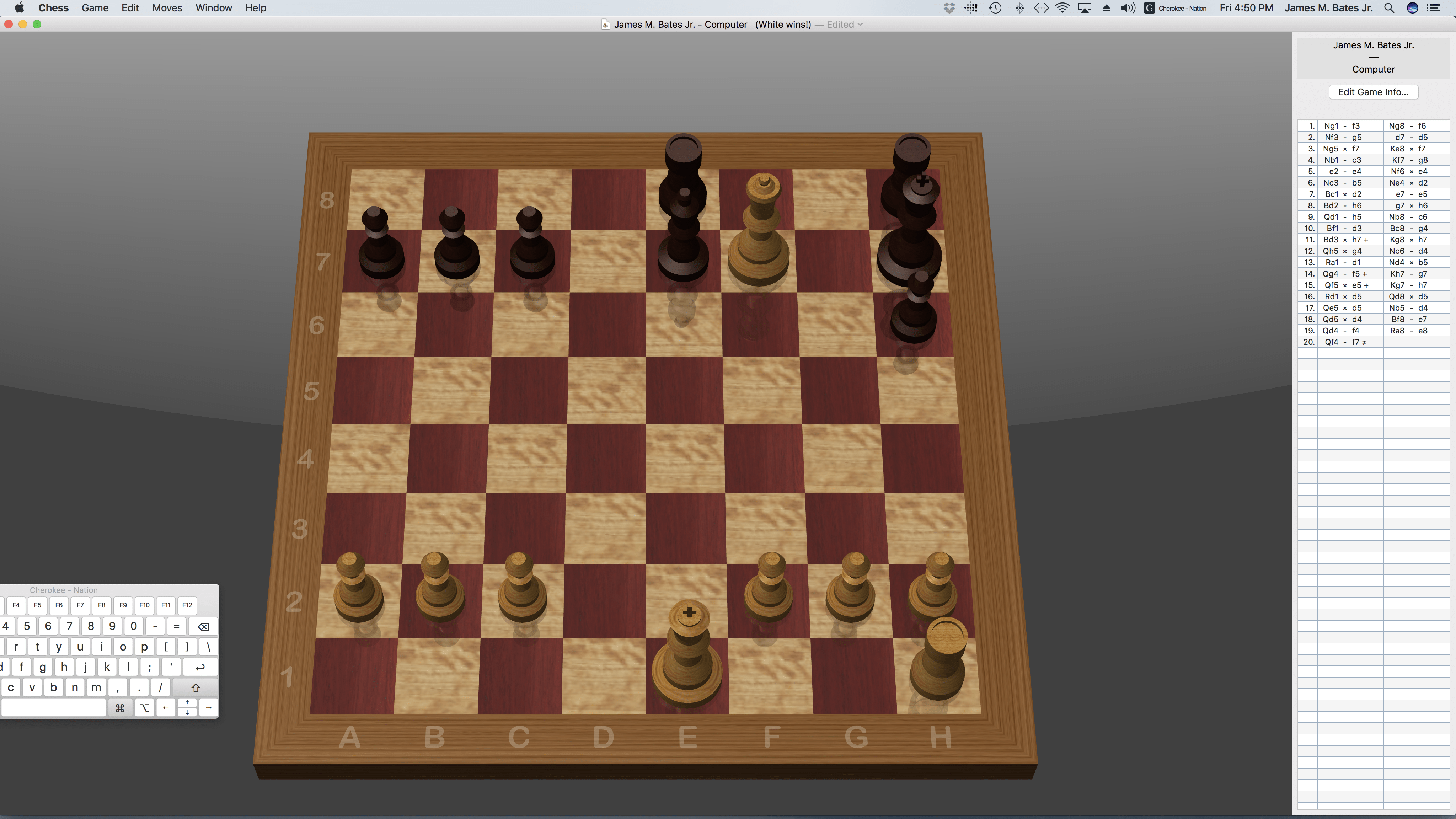Click the Time Machine menu bar icon
Image resolution: width=1456 pixels, height=819 pixels.
[x=995, y=8]
